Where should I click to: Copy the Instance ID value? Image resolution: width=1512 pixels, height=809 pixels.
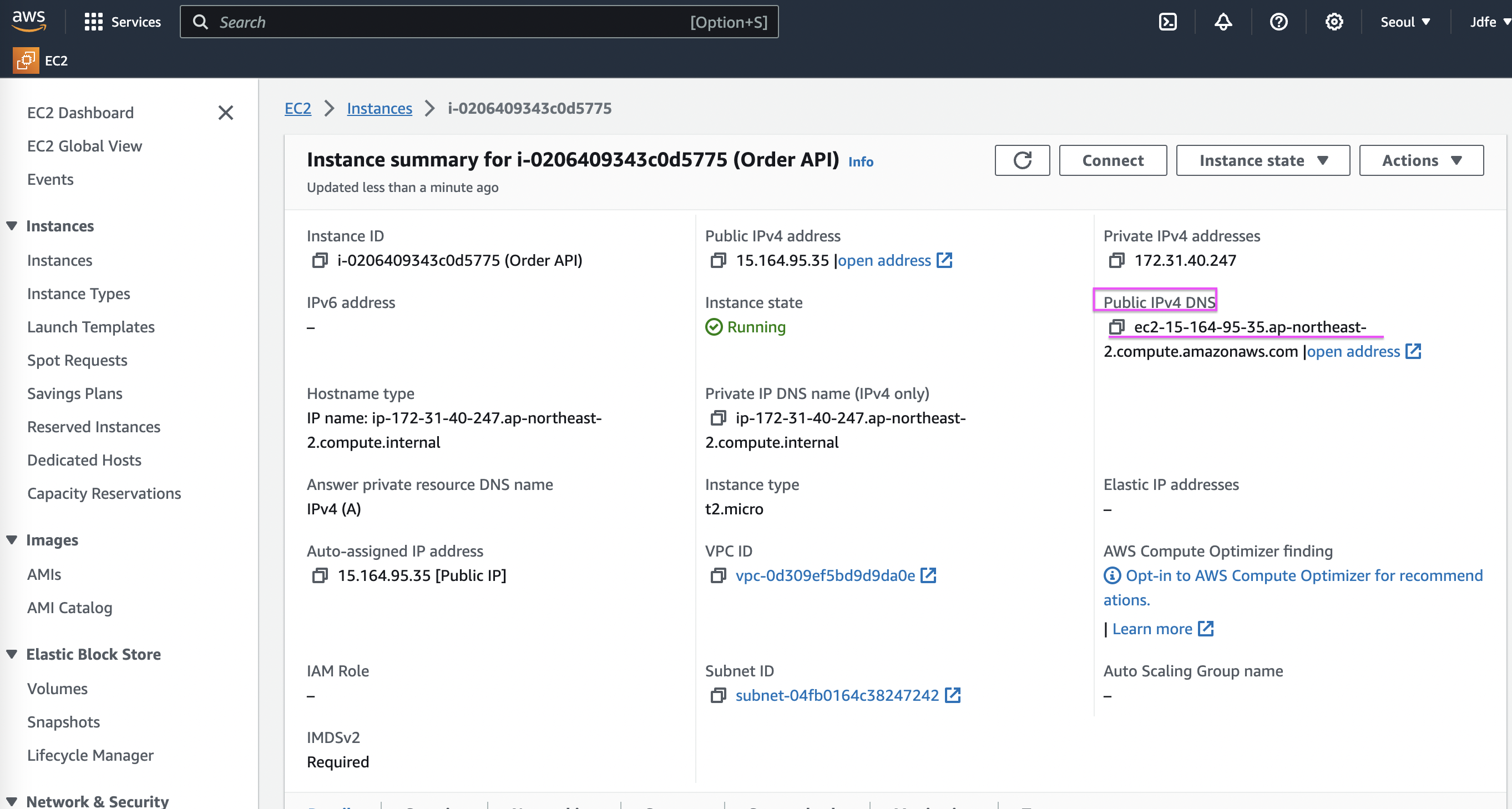319,260
